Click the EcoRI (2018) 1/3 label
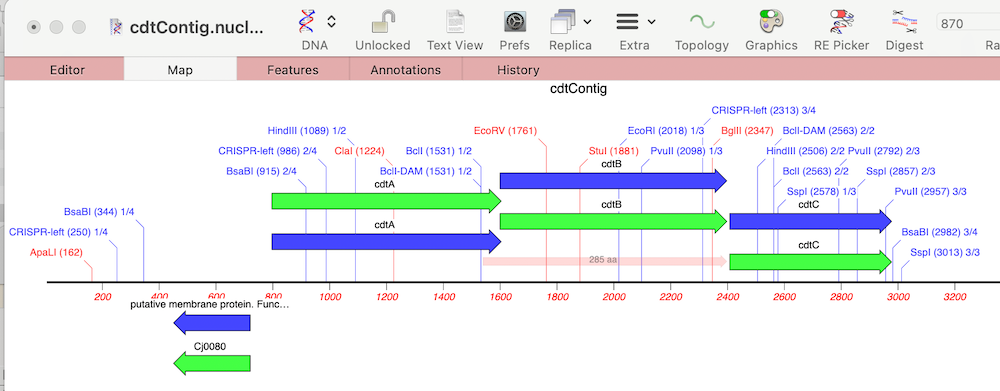The width and height of the screenshot is (1000, 391). (x=666, y=131)
